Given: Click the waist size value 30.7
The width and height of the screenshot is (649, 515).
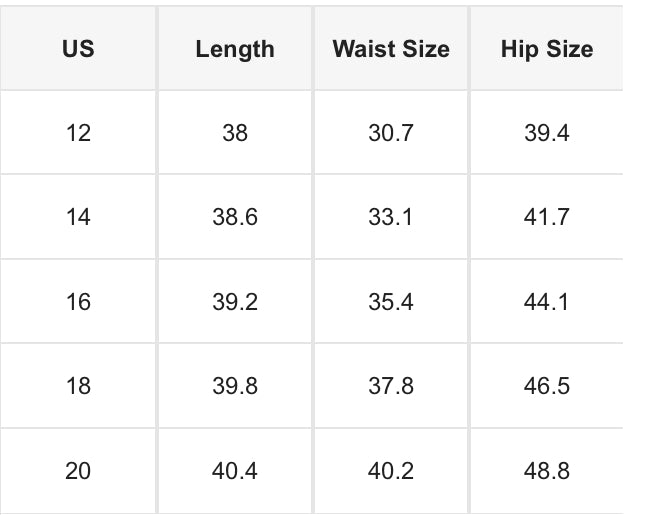Looking at the screenshot, I should 391,133.
